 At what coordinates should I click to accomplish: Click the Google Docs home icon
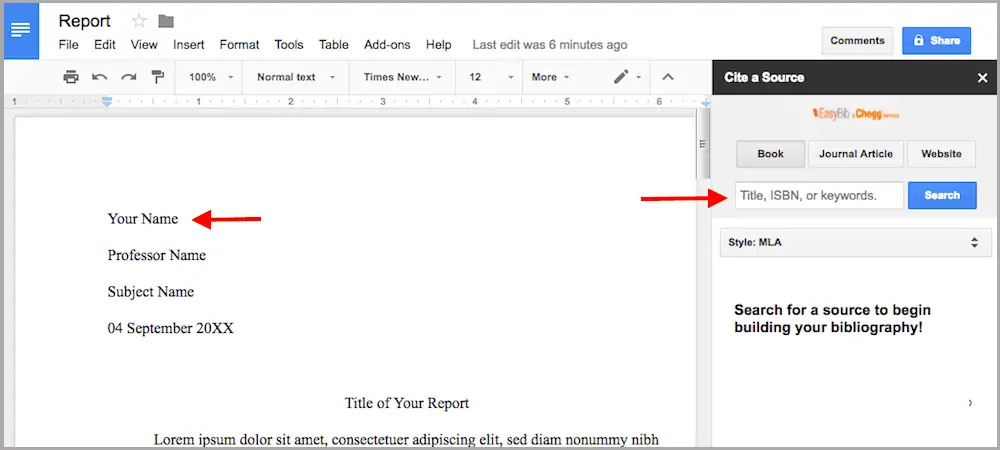point(20,30)
